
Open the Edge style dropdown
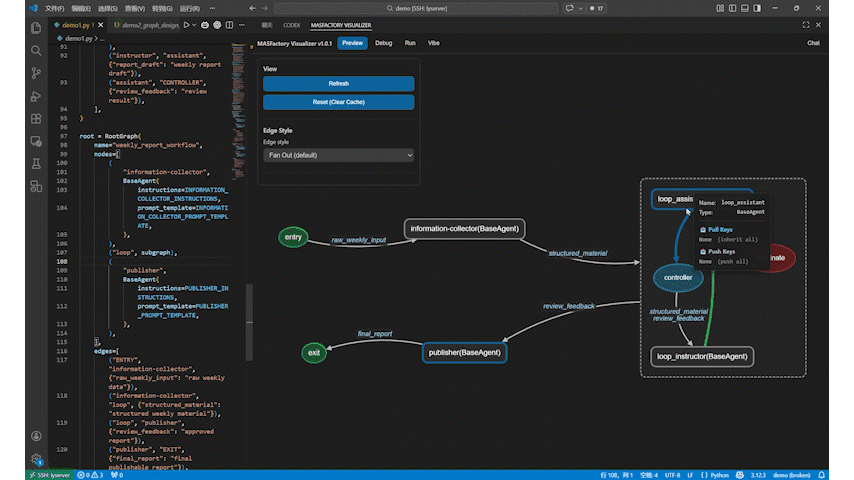tap(338, 155)
